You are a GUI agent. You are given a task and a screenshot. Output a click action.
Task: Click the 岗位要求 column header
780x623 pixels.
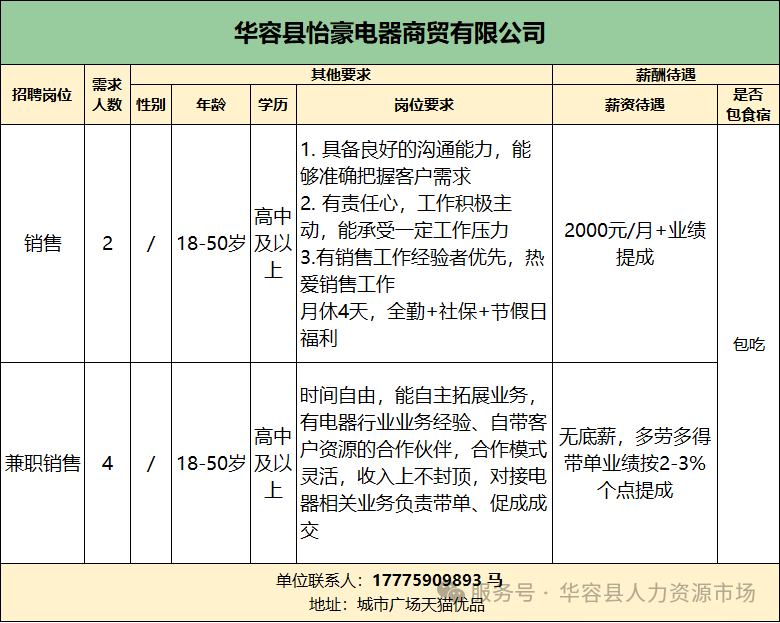(x=424, y=104)
